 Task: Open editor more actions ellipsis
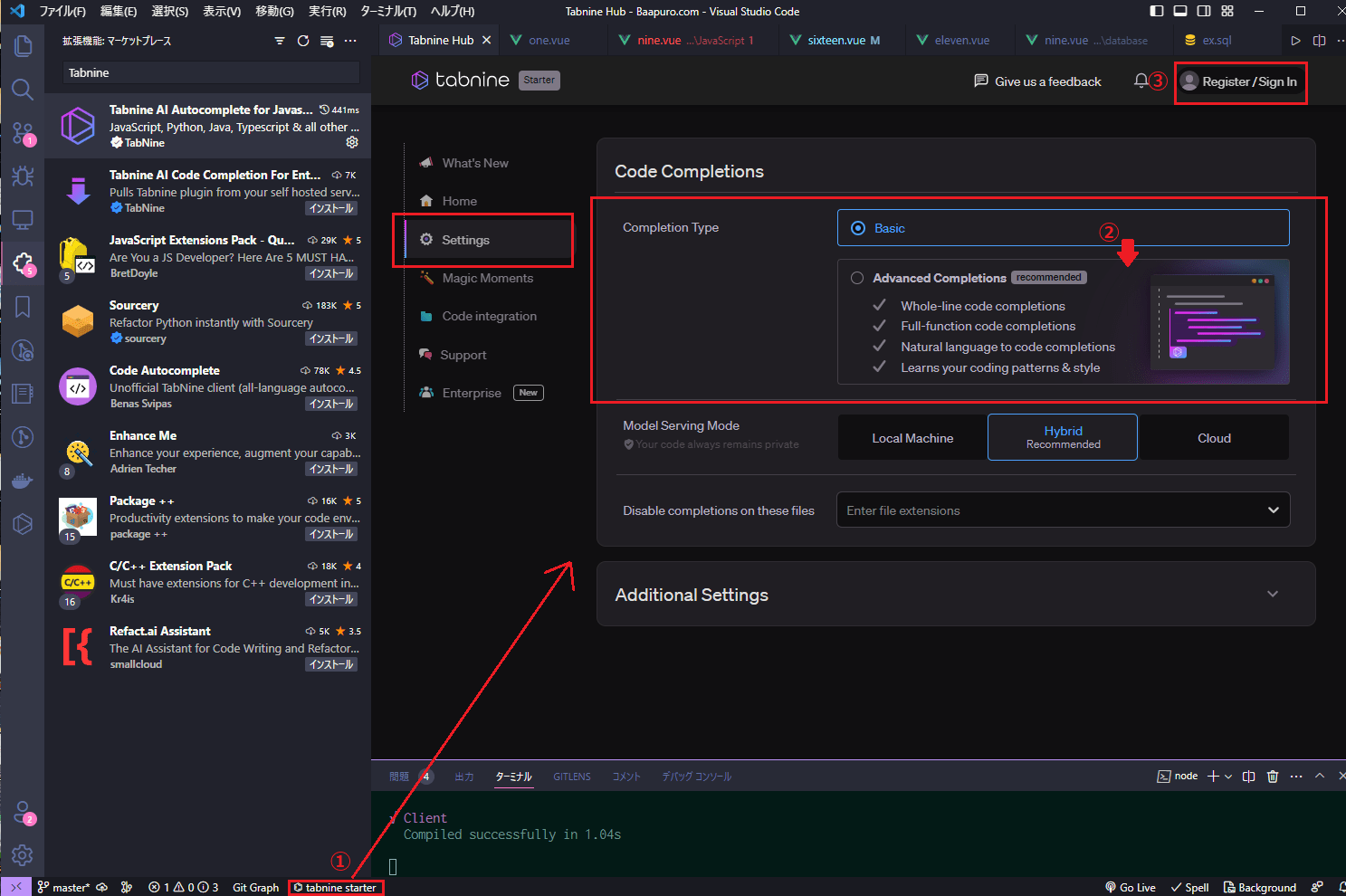pyautogui.click(x=1341, y=41)
